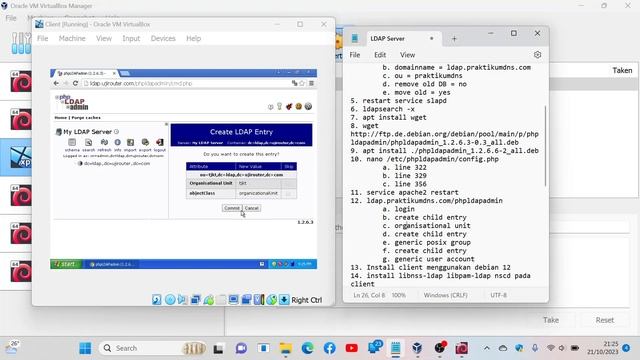Viewport: 640px width, 360px height.
Task: Click the Take button in VirtualBox Manager
Action: (x=551, y=320)
